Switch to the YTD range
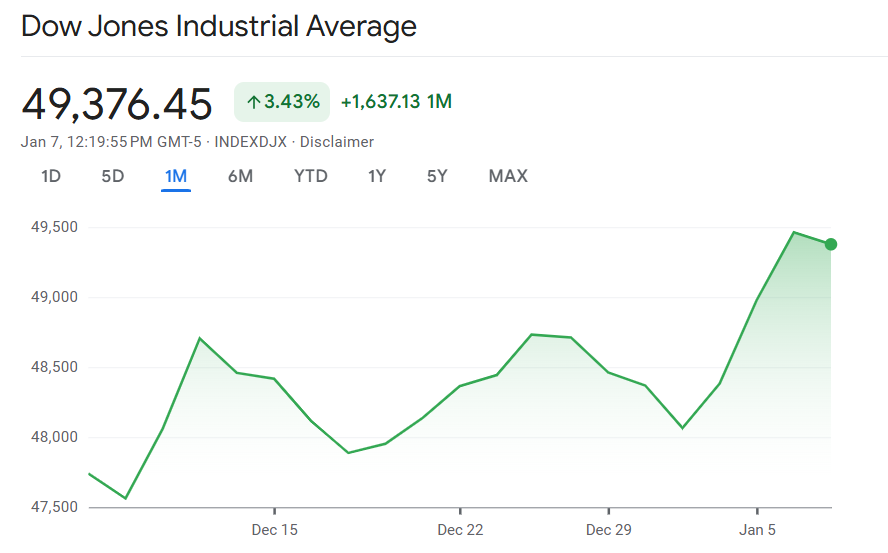This screenshot has height=553, width=888. [x=311, y=177]
